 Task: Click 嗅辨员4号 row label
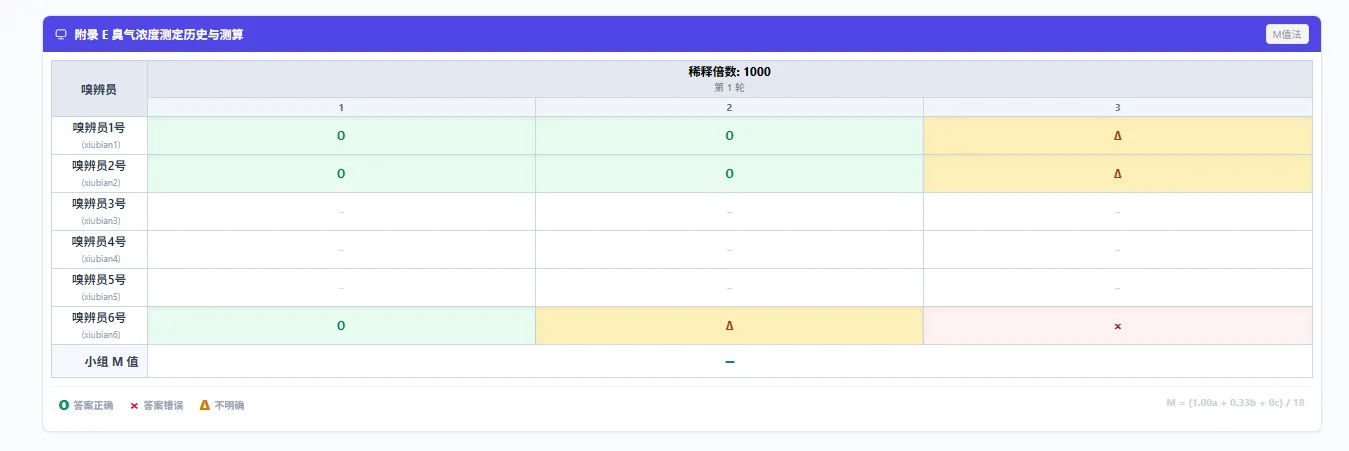click(x=99, y=242)
